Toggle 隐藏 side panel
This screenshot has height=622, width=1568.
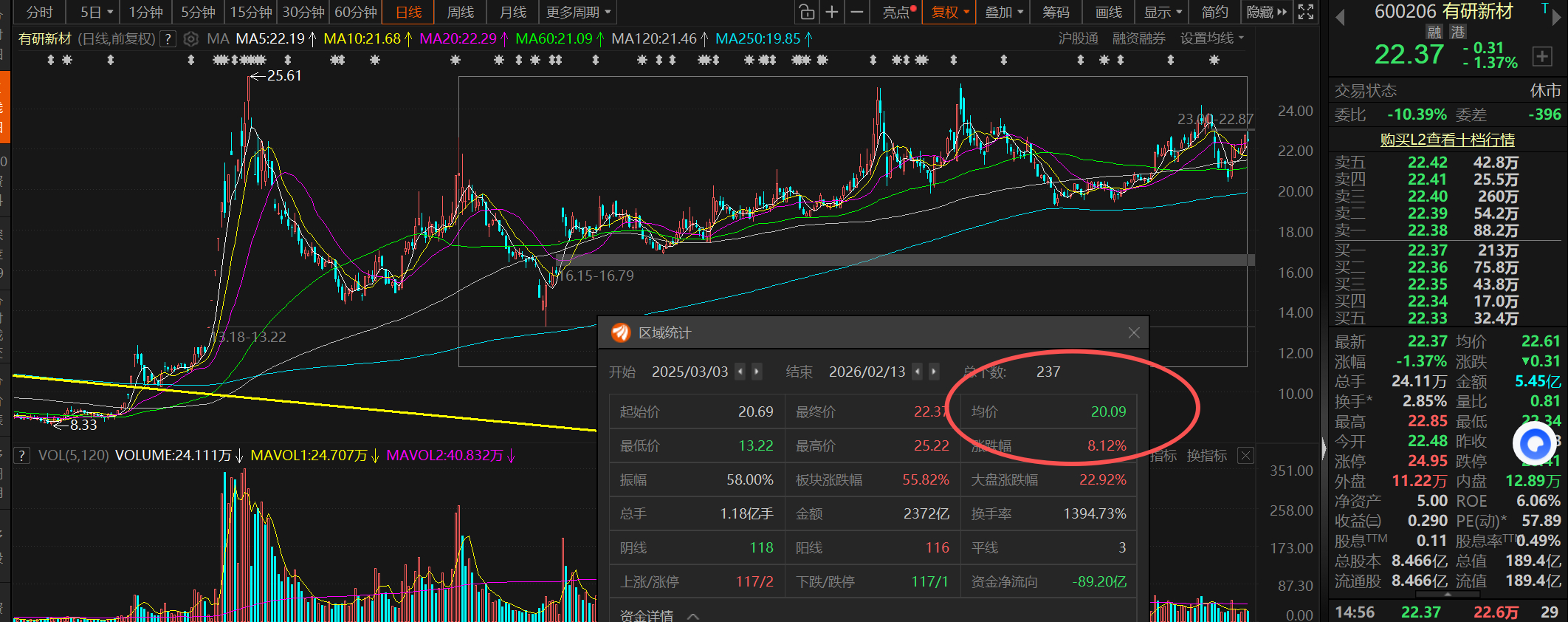coord(1267,12)
